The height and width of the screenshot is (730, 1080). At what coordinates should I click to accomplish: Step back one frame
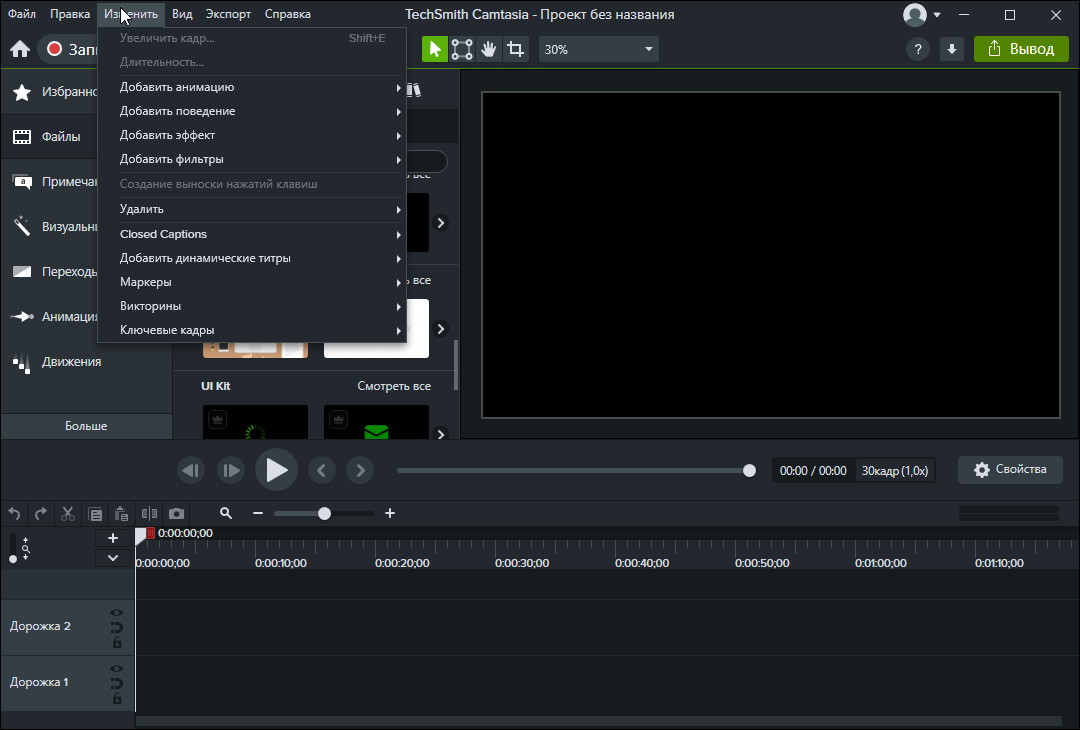190,470
